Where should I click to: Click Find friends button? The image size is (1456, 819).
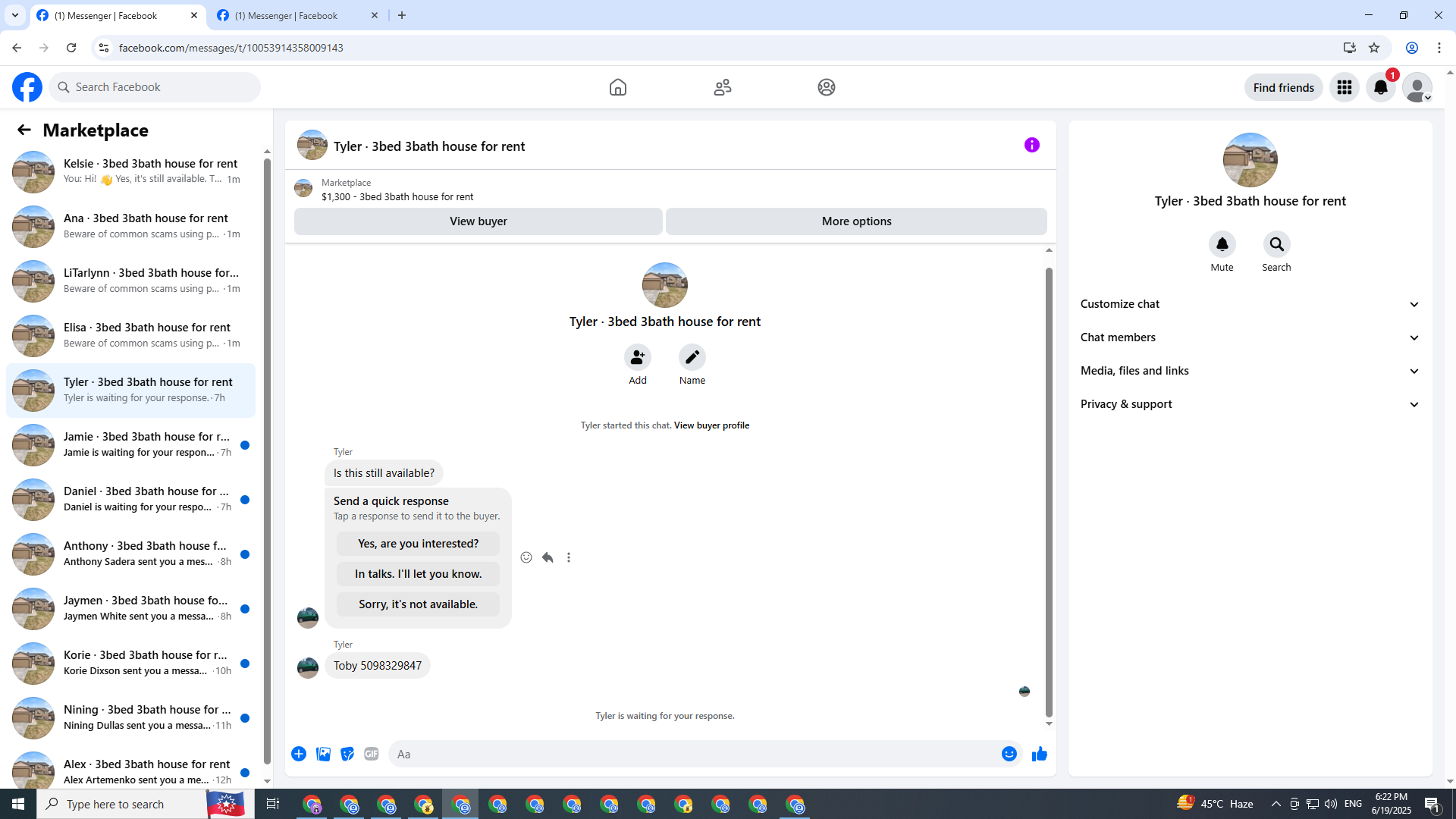tap(1284, 87)
